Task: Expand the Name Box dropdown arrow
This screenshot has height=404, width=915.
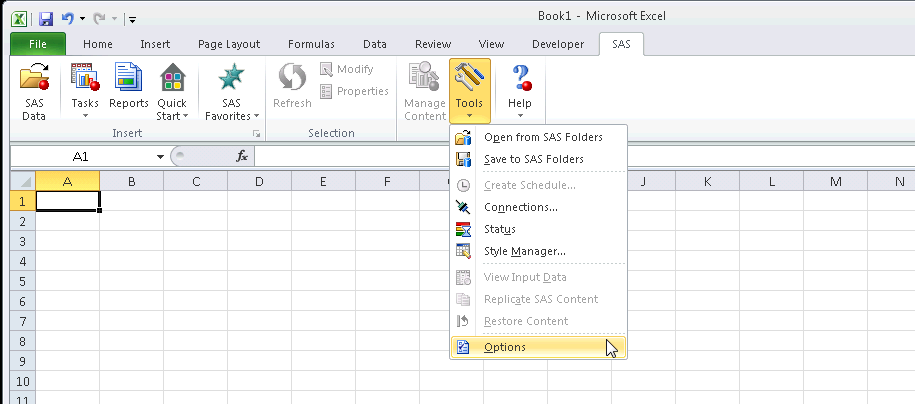Action: coord(160,157)
